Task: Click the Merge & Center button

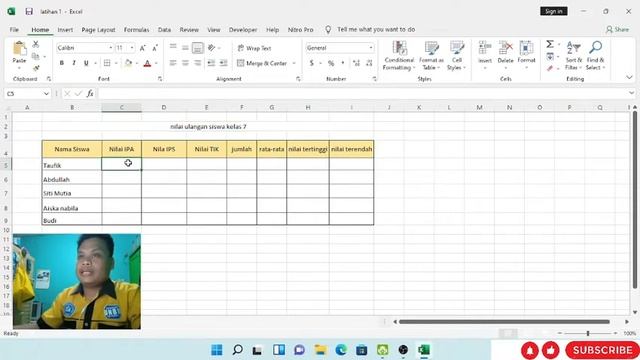Action: (262, 63)
